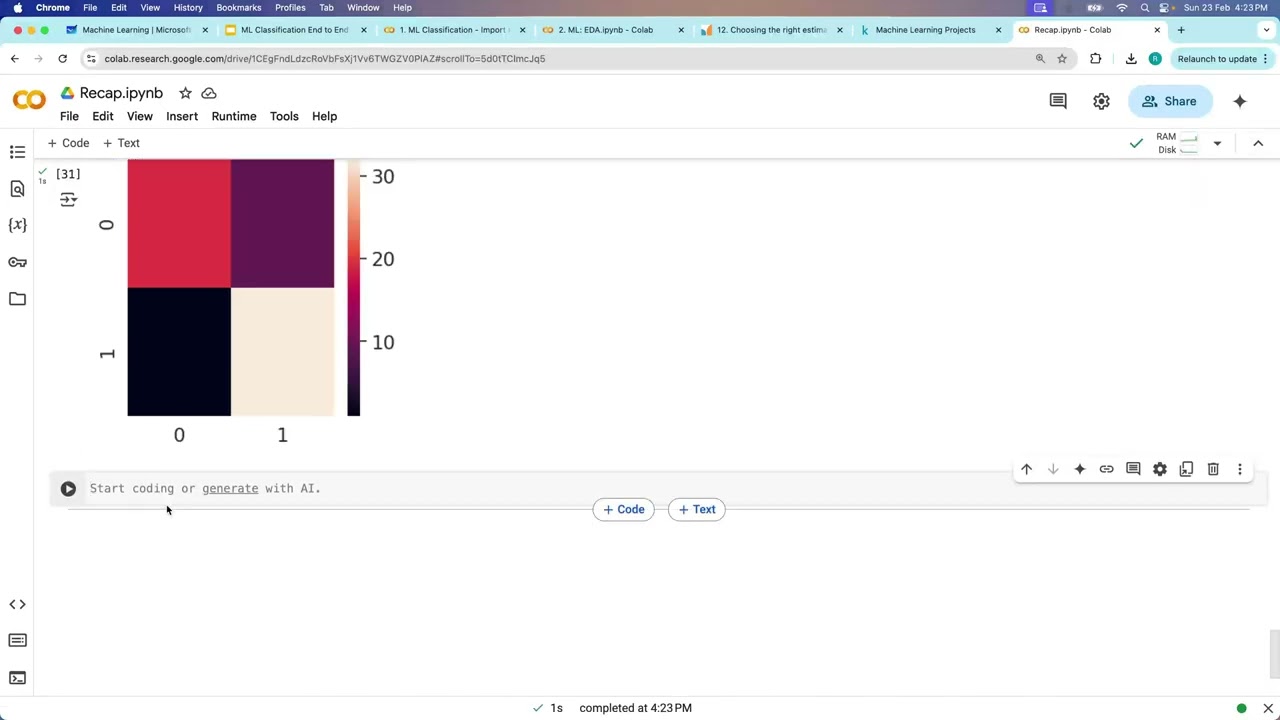This screenshot has width=1280, height=720.
Task: Check the cloud save status icon
Action: coord(209,93)
